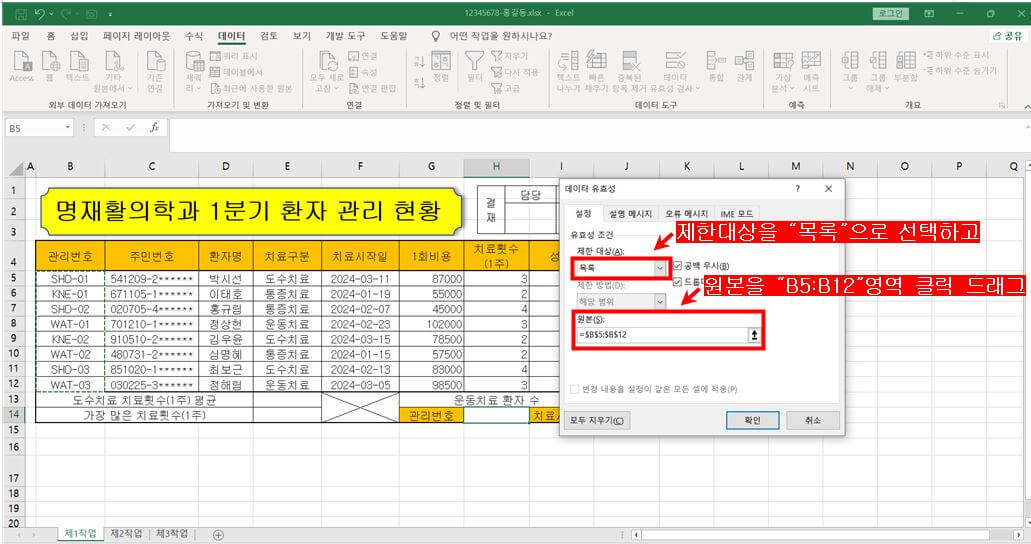Collapse the ribbon with chevron arrow

1026,106
